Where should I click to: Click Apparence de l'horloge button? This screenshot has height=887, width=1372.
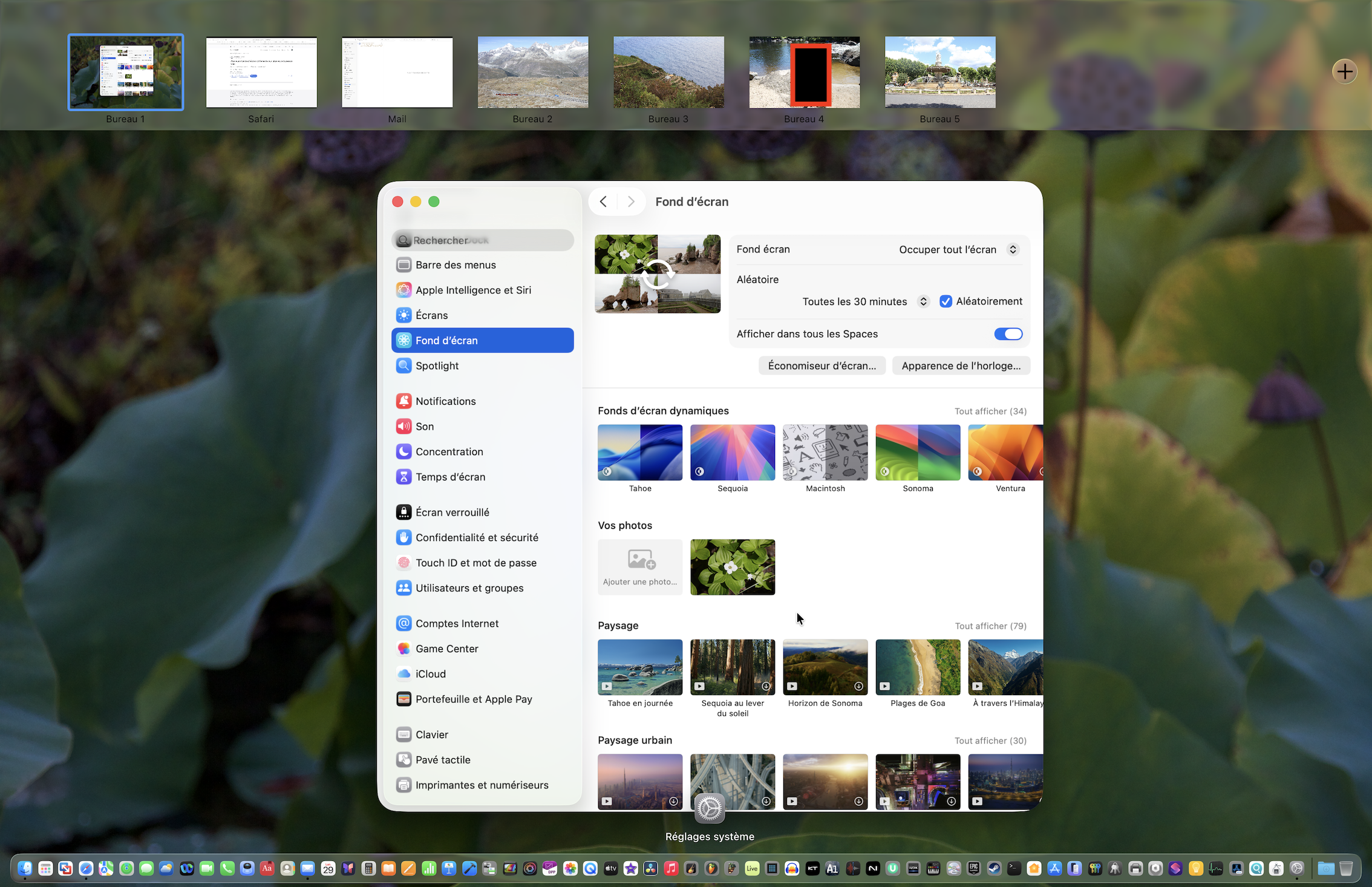pyautogui.click(x=961, y=365)
